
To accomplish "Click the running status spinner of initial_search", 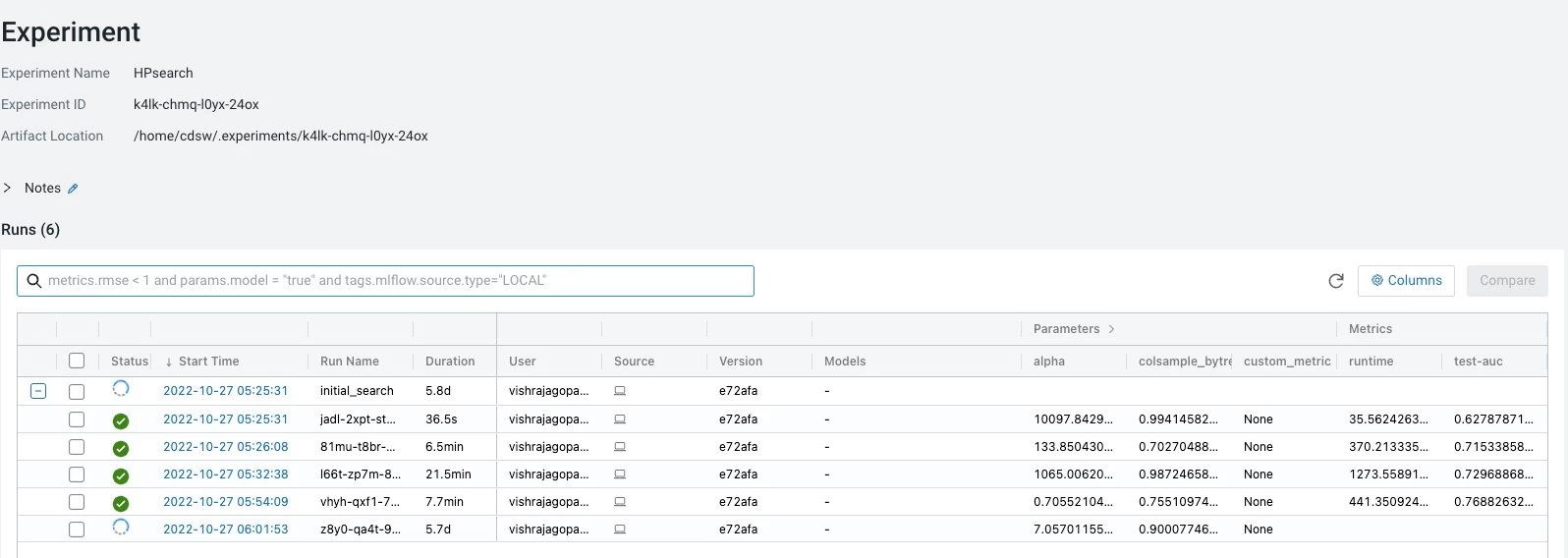I will coord(121,389).
